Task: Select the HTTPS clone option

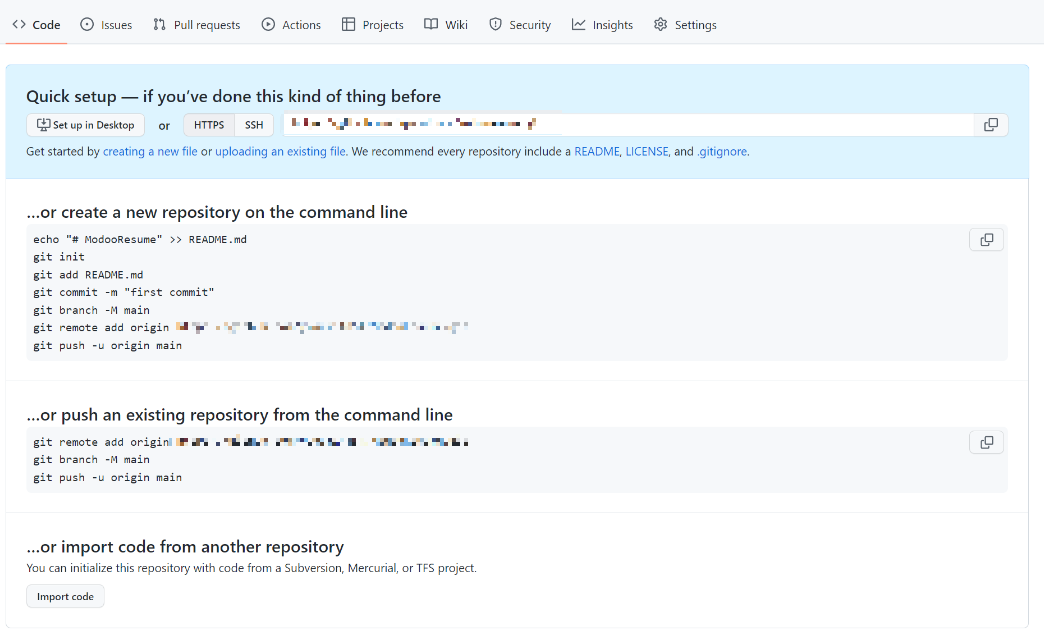Action: click(209, 125)
